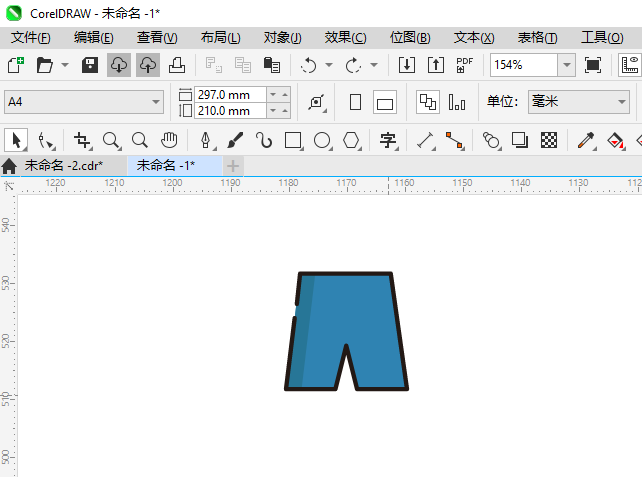
Task: Create a new document with New icon
Action: 16,65
